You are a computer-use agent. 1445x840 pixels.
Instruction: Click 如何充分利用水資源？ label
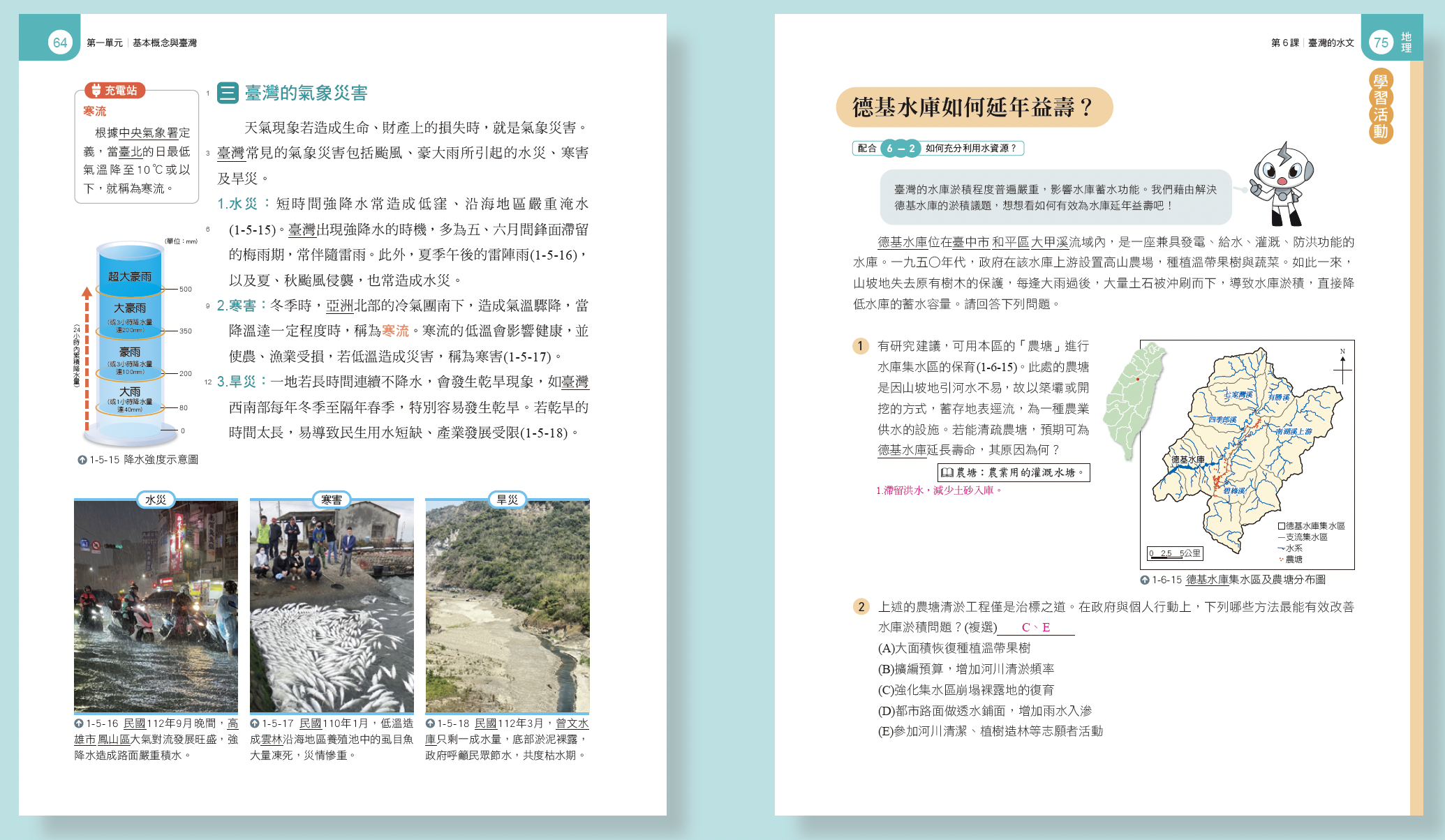coord(971,148)
